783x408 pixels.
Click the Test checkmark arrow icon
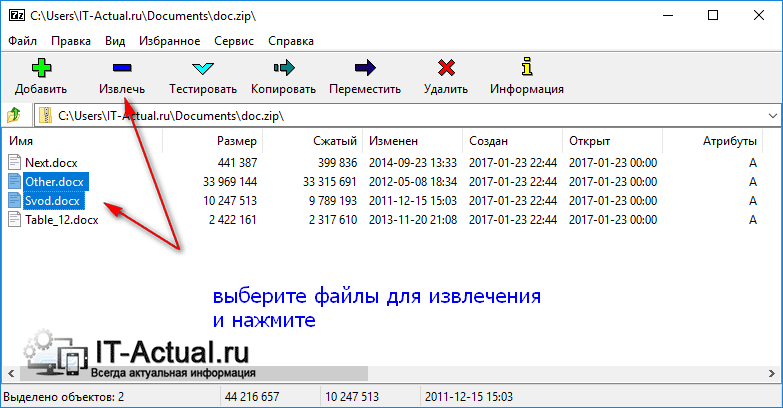(203, 68)
